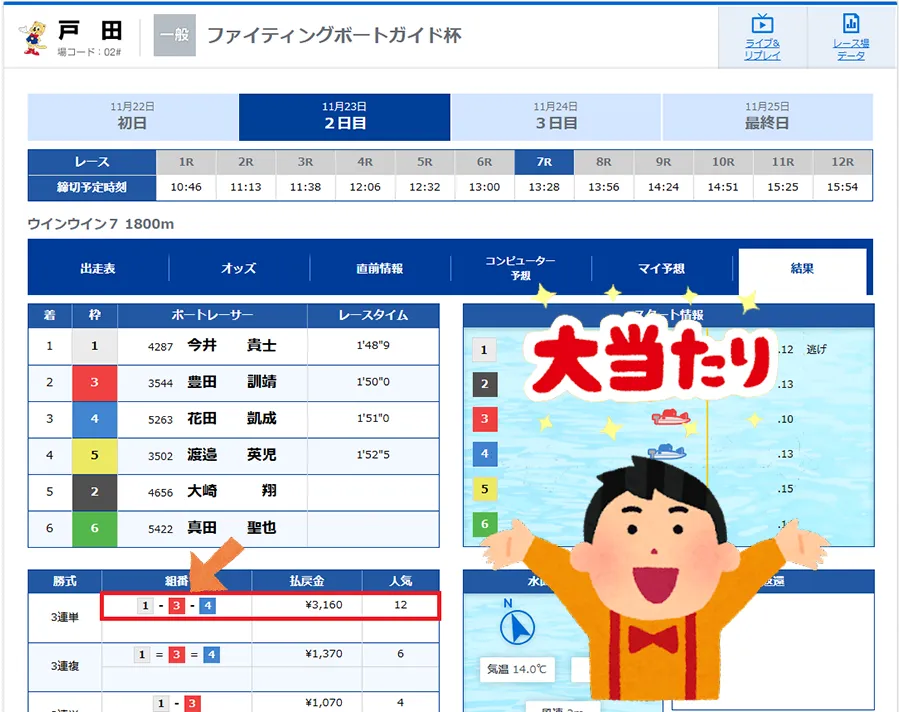Click the blue number 4 badge in trifecta row
900x712 pixels.
[x=208, y=606]
